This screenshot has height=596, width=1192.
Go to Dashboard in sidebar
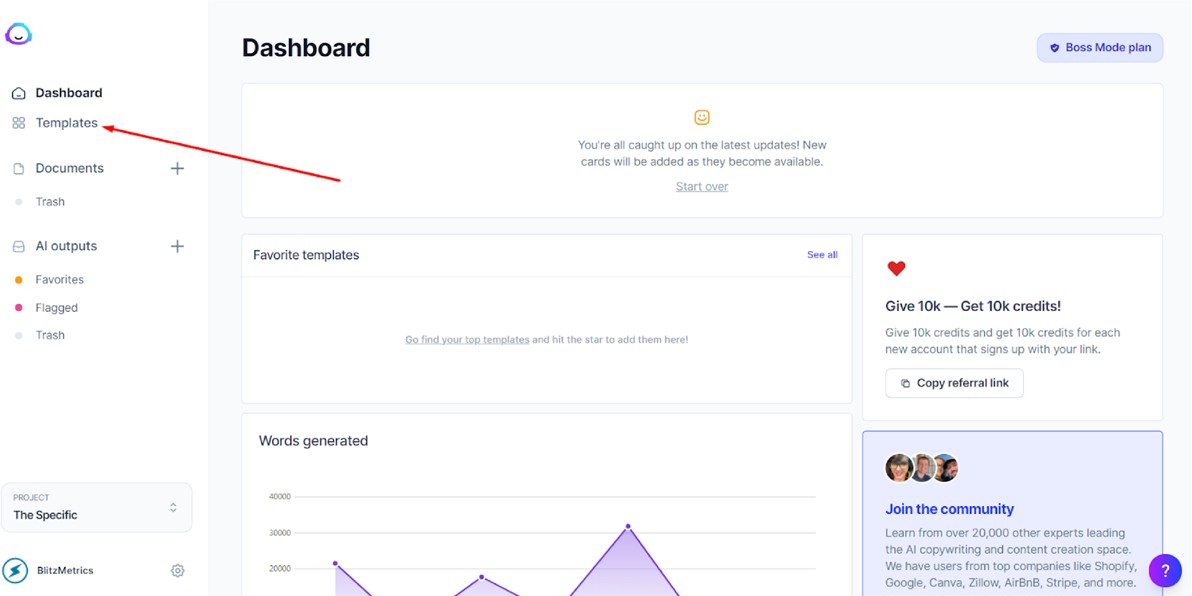(68, 93)
